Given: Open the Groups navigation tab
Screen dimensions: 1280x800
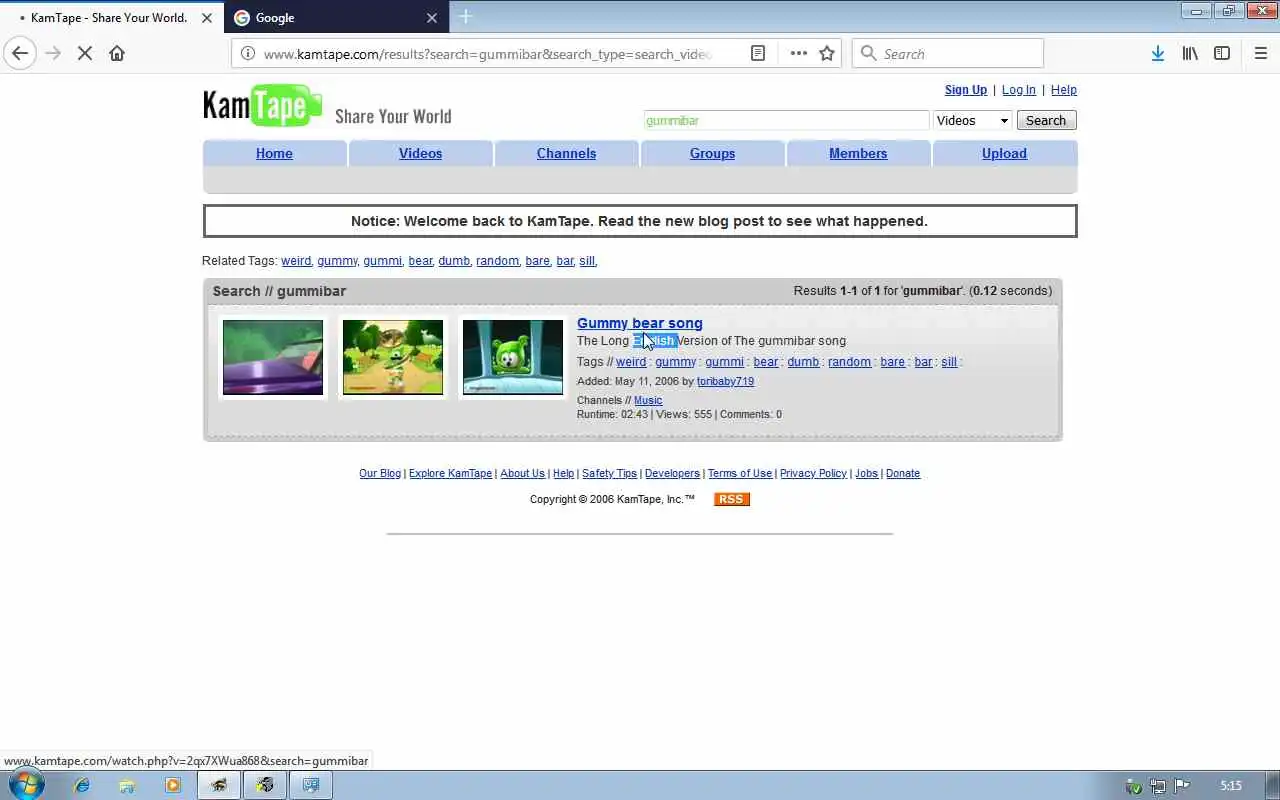Looking at the screenshot, I should click(x=712, y=153).
